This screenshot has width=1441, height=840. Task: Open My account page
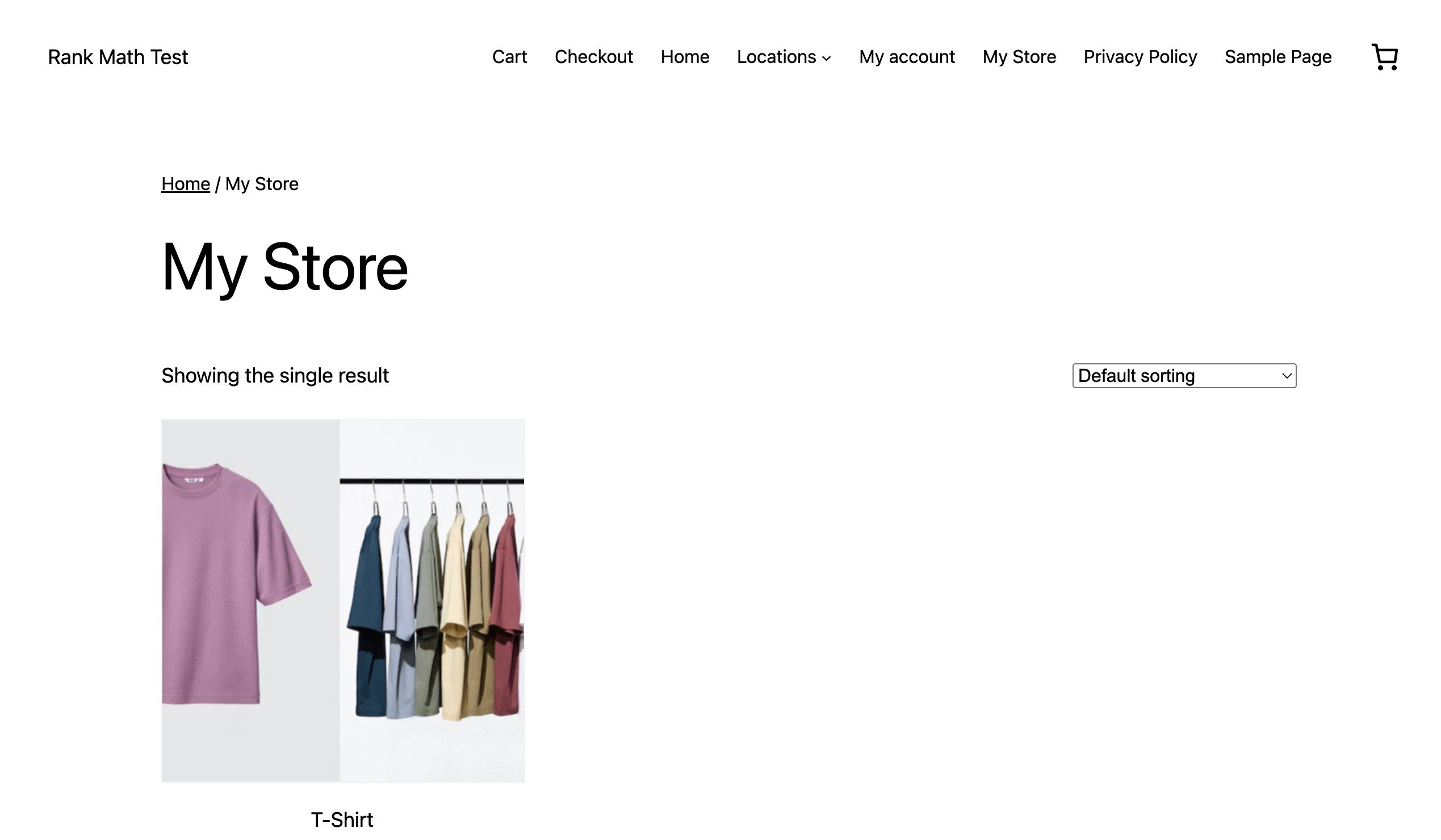pyautogui.click(x=906, y=57)
